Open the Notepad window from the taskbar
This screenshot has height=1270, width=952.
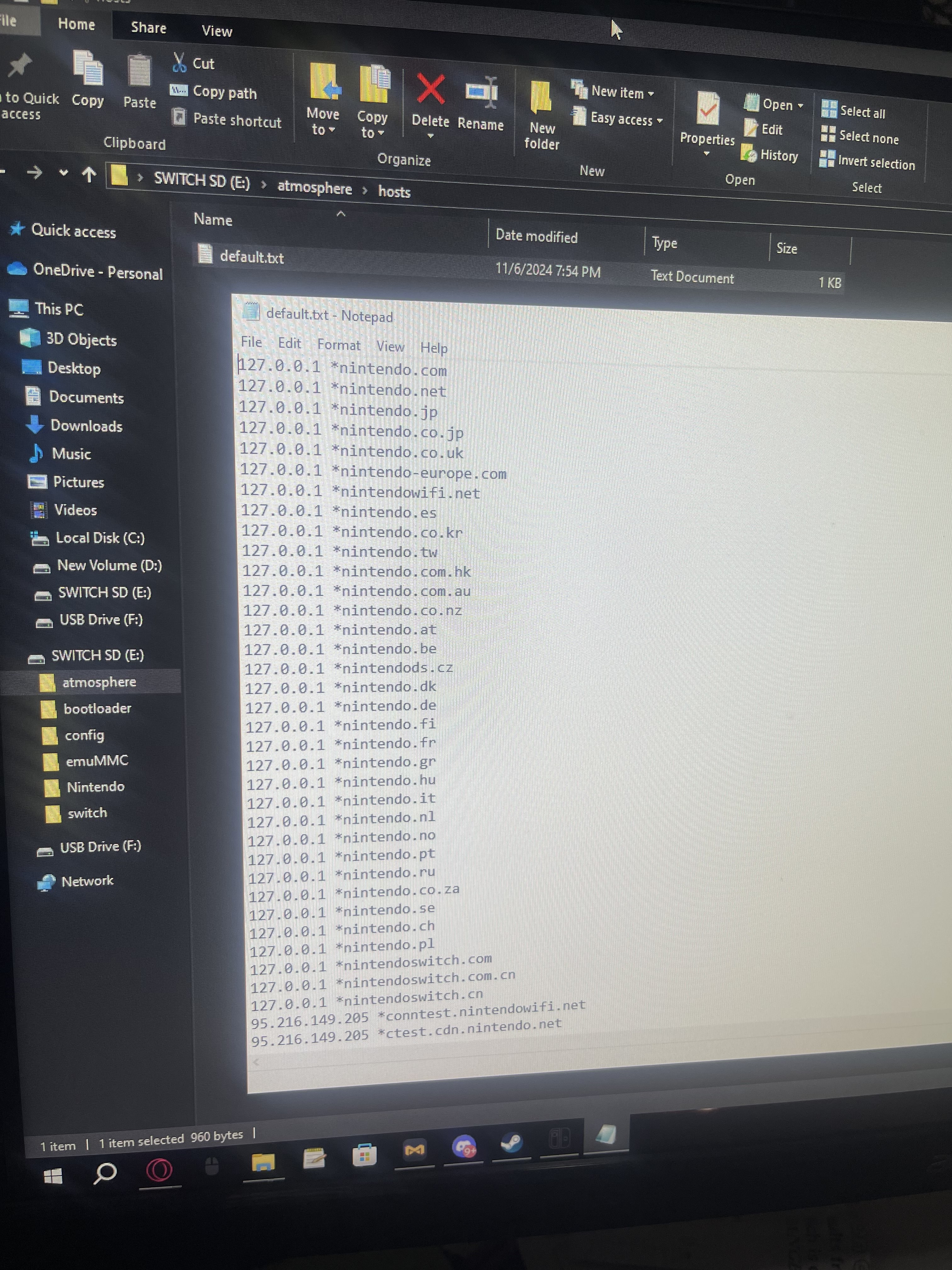click(606, 1134)
